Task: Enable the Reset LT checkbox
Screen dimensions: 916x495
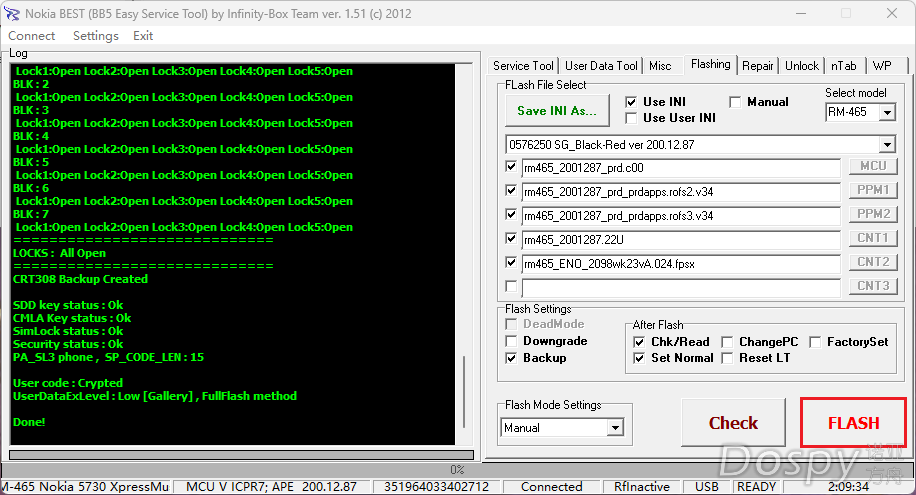Action: click(x=727, y=358)
